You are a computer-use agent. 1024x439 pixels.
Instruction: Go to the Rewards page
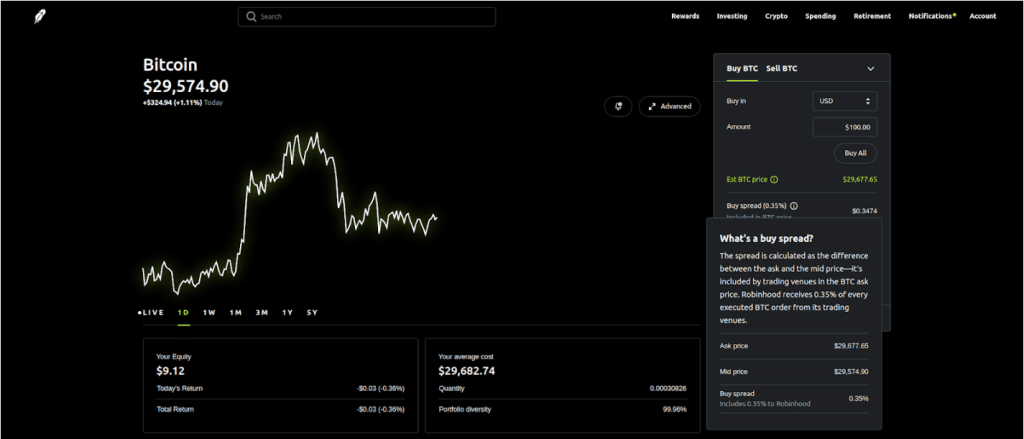685,17
